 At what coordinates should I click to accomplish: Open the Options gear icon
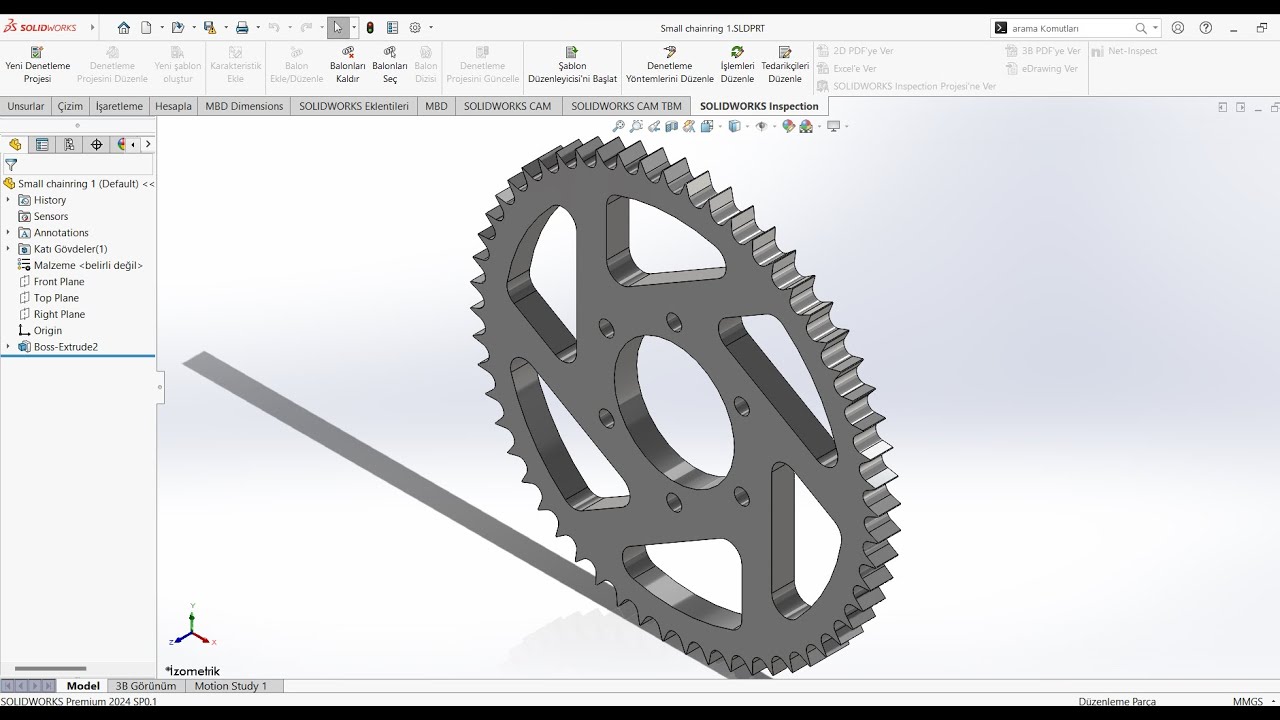pos(415,28)
